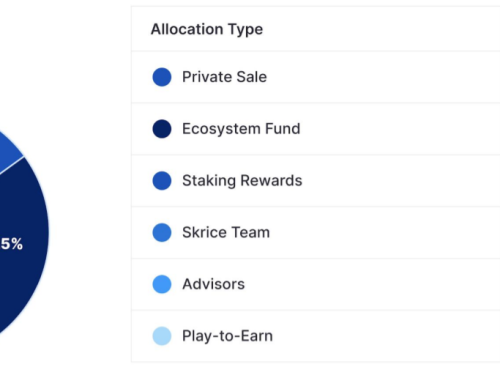Select the Skrice Team legend dot

[x=162, y=232]
